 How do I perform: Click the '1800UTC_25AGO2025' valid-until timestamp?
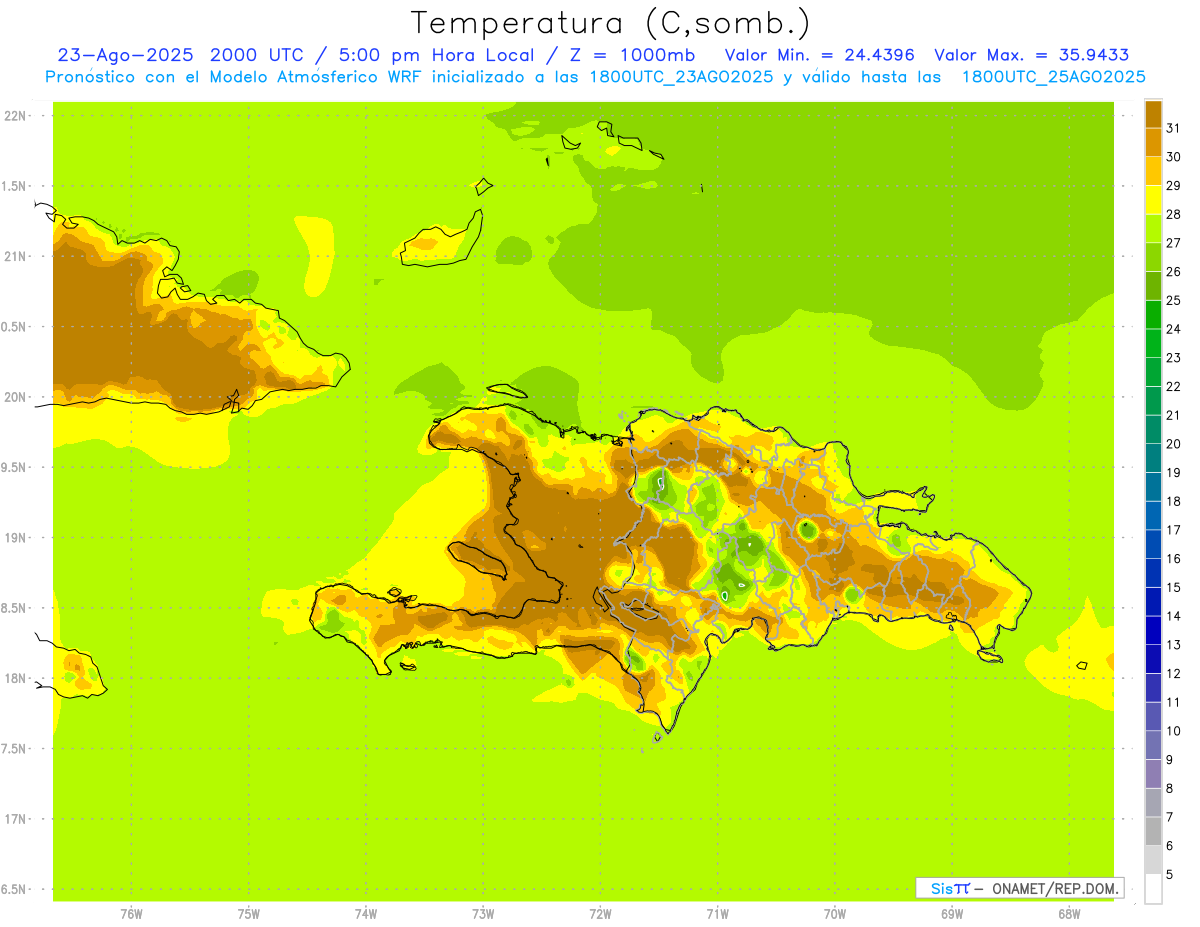pyautogui.click(x=1054, y=77)
